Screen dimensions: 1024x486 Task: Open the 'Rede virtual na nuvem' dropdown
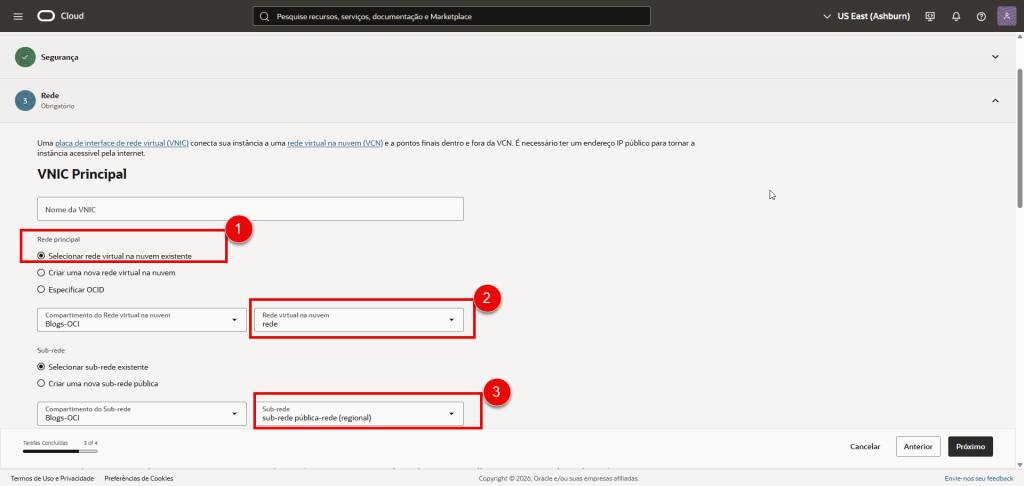(x=359, y=319)
